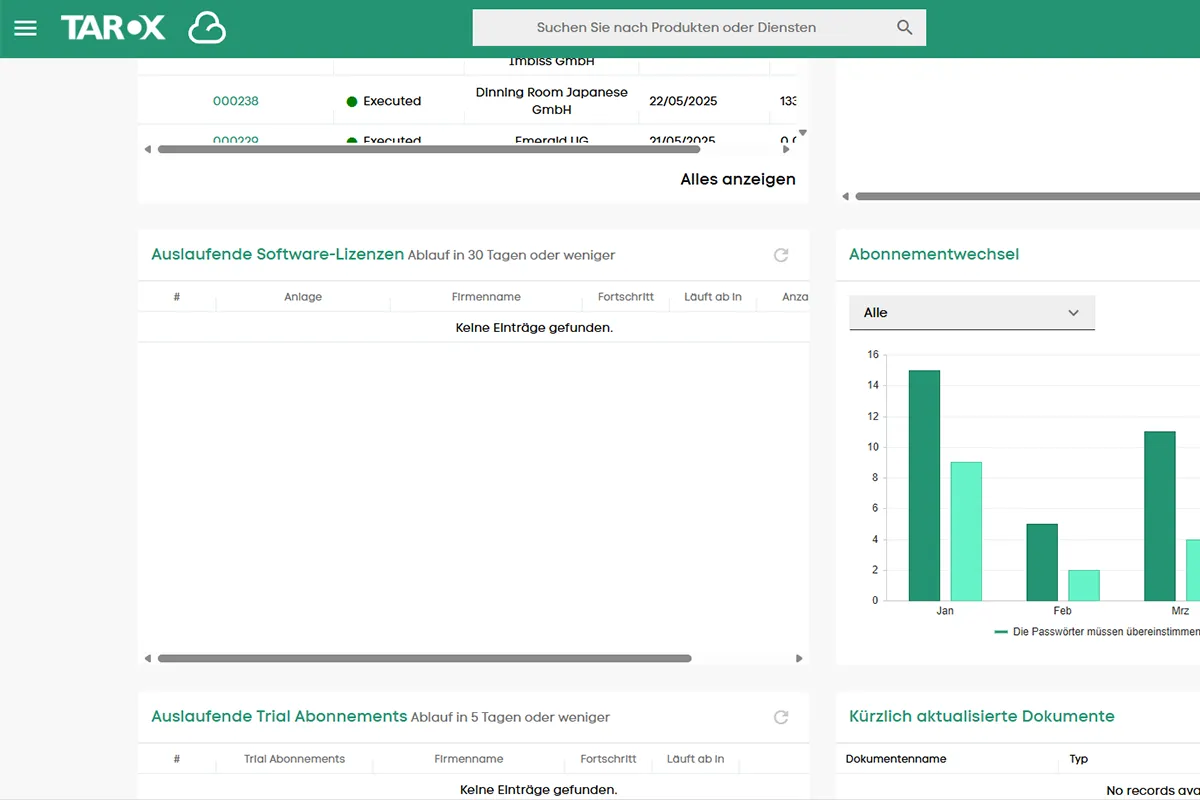Click Alles anzeigen link
Viewport: 1200px width, 800px height.
(x=738, y=180)
